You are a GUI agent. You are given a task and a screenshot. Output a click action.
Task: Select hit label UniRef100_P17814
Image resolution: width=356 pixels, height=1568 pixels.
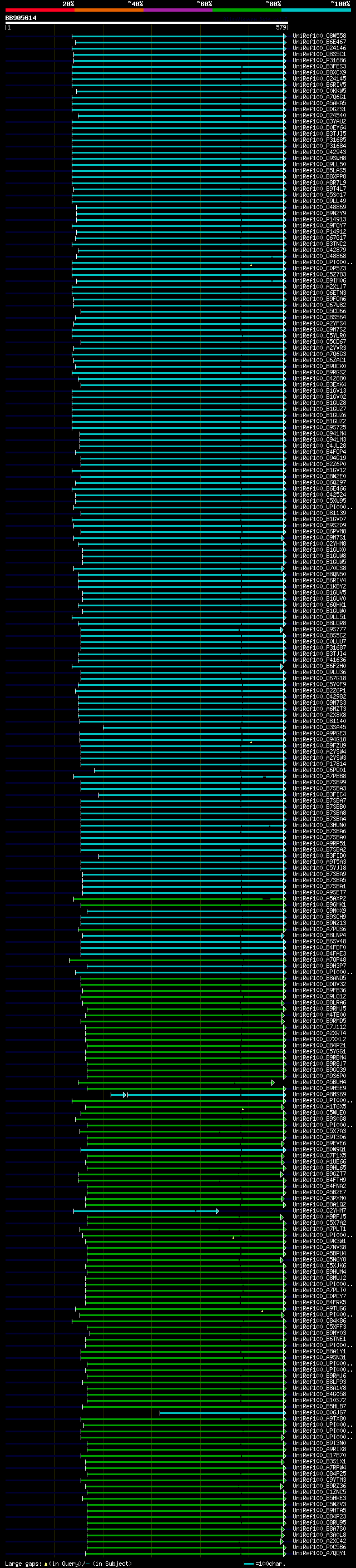pos(319,764)
